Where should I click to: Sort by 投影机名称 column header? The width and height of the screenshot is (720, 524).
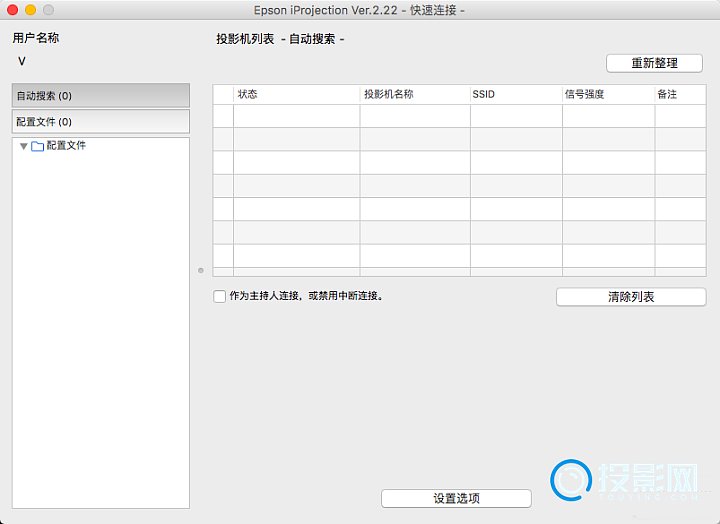415,94
